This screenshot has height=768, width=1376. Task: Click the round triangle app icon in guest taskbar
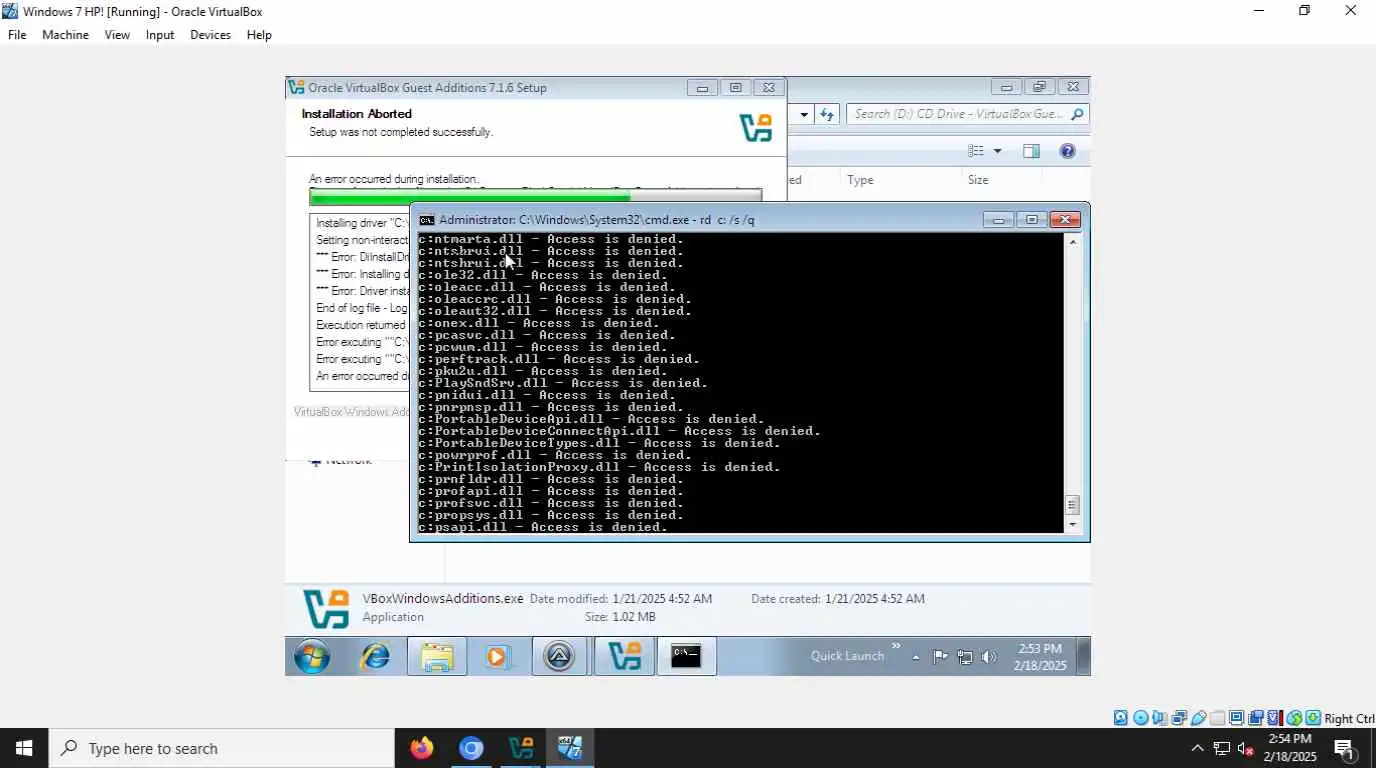559,657
